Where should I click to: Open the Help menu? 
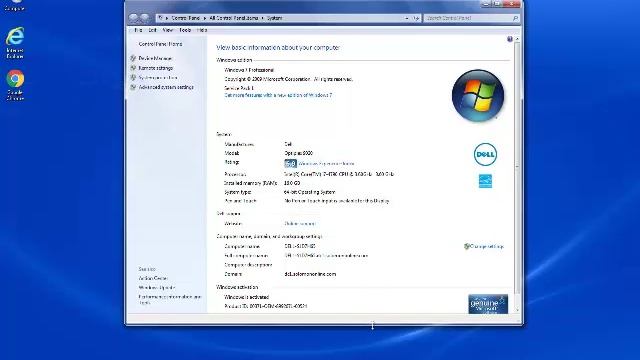click(202, 30)
